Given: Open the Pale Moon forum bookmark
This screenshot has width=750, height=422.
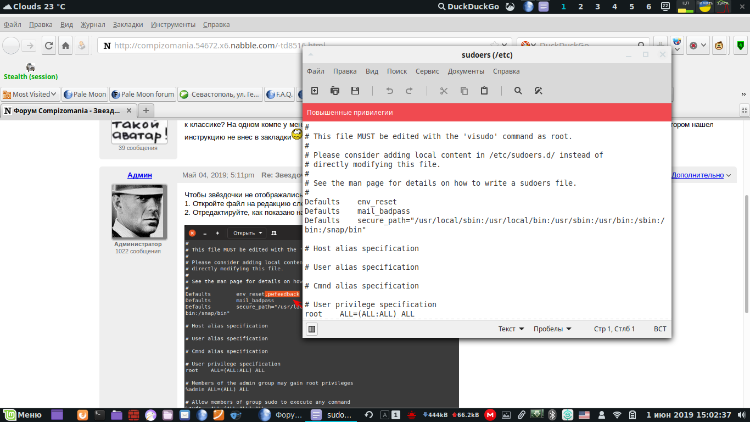Looking at the screenshot, I should coord(145,95).
